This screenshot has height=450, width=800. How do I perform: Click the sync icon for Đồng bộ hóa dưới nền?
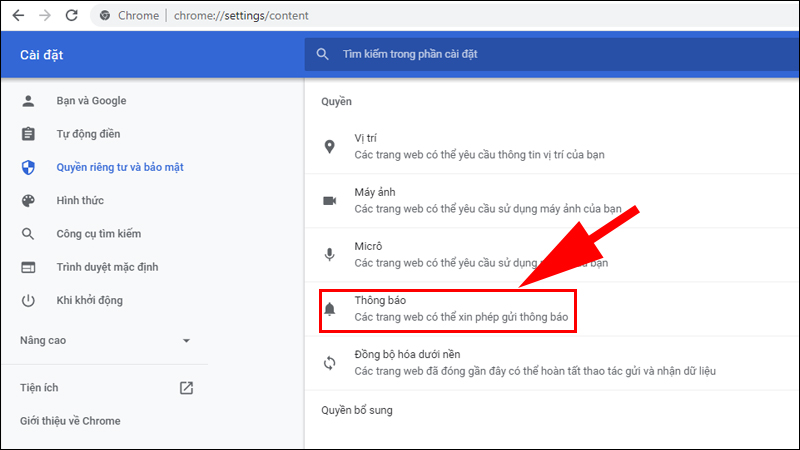tap(330, 363)
